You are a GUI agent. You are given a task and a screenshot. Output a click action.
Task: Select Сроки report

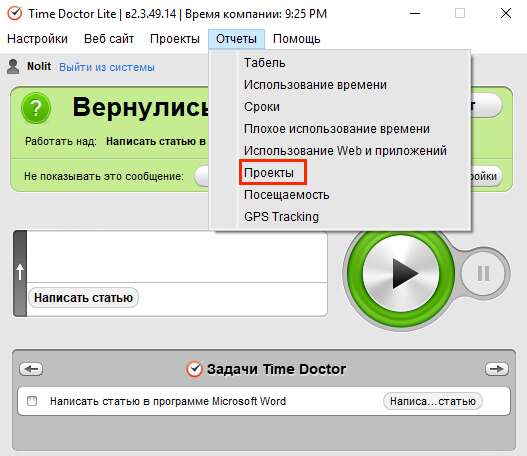(262, 107)
